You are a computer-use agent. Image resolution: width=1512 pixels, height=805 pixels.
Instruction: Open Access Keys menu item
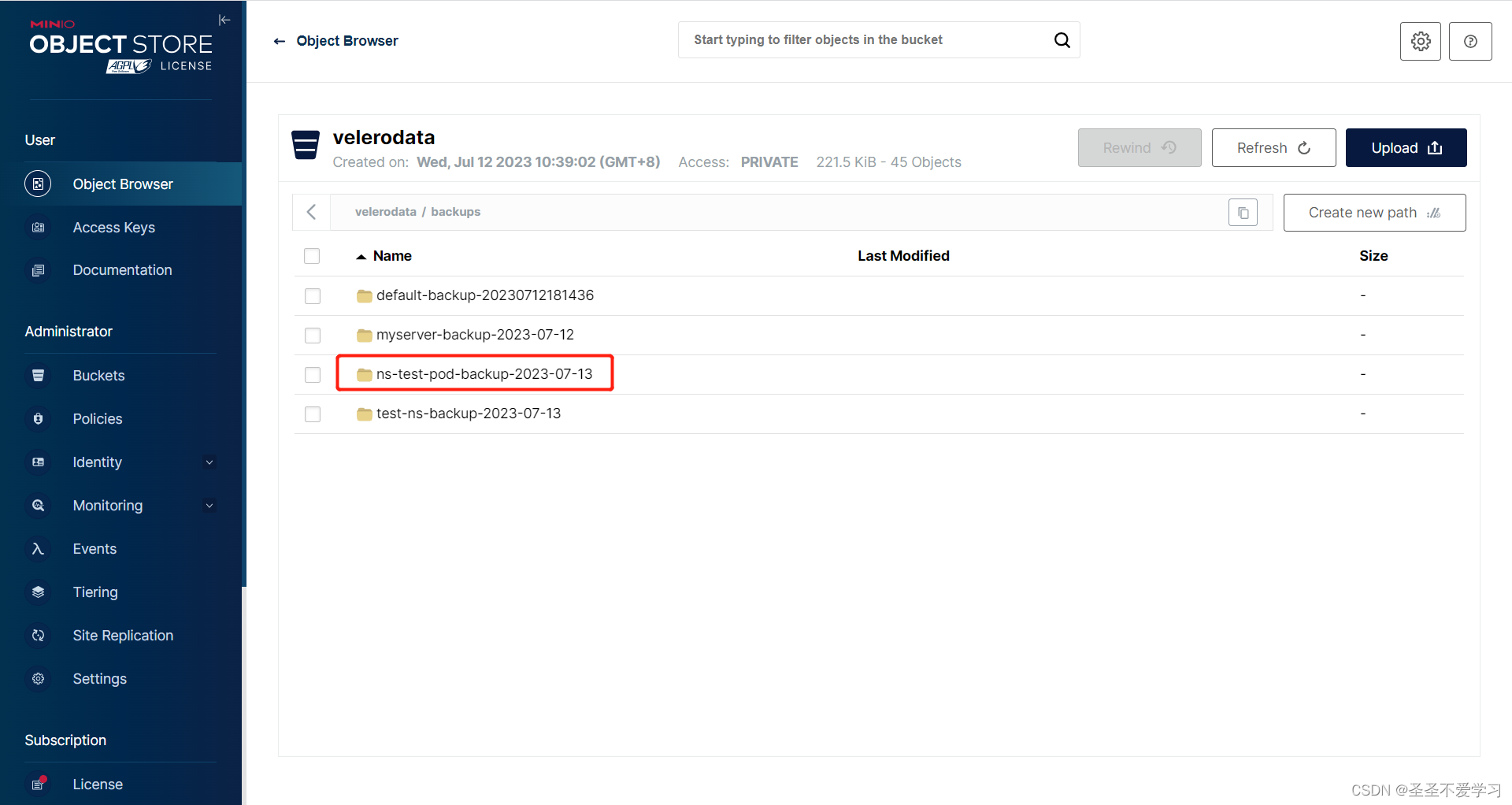(x=113, y=228)
